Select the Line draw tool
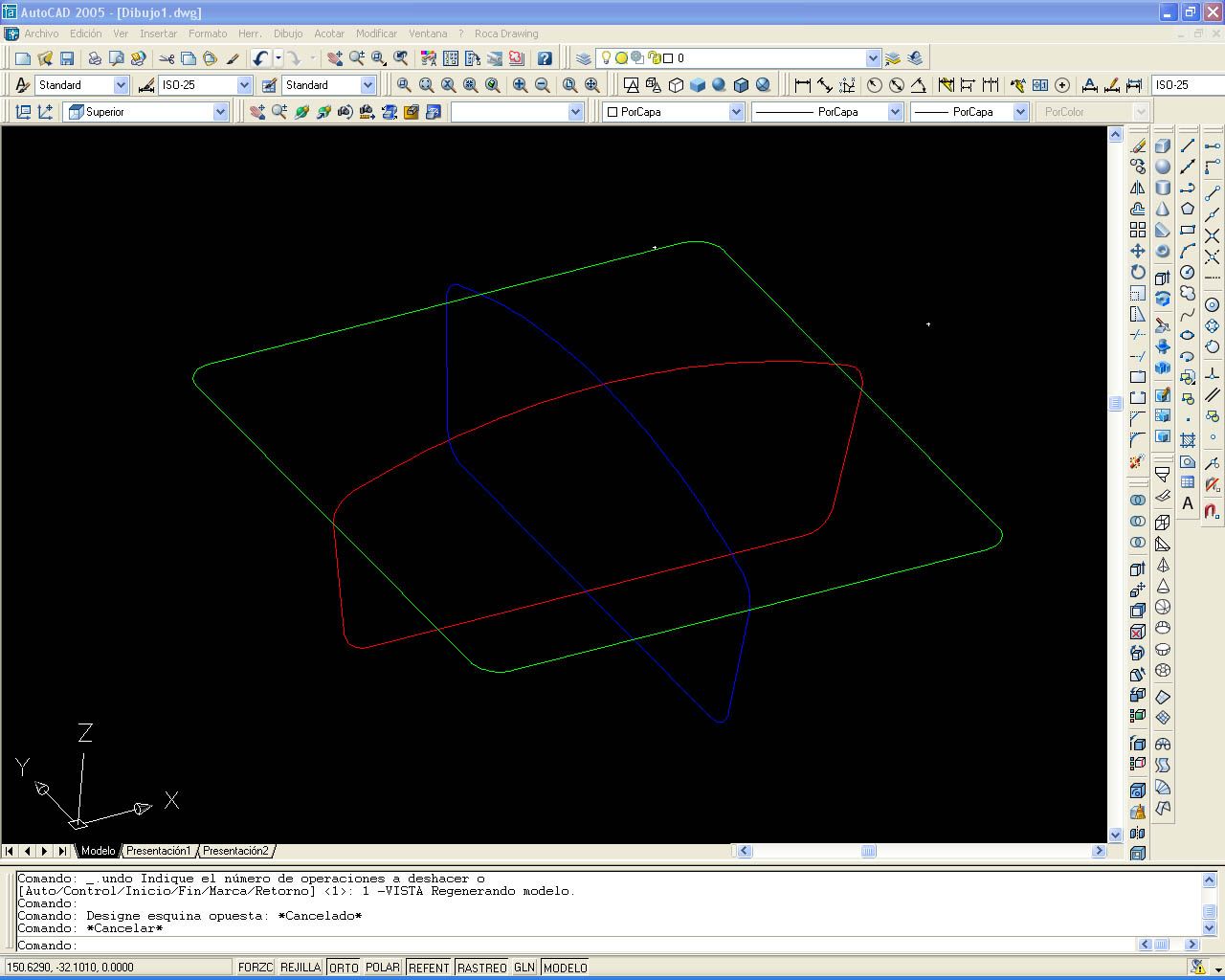The width and height of the screenshot is (1225, 980). (x=1188, y=145)
